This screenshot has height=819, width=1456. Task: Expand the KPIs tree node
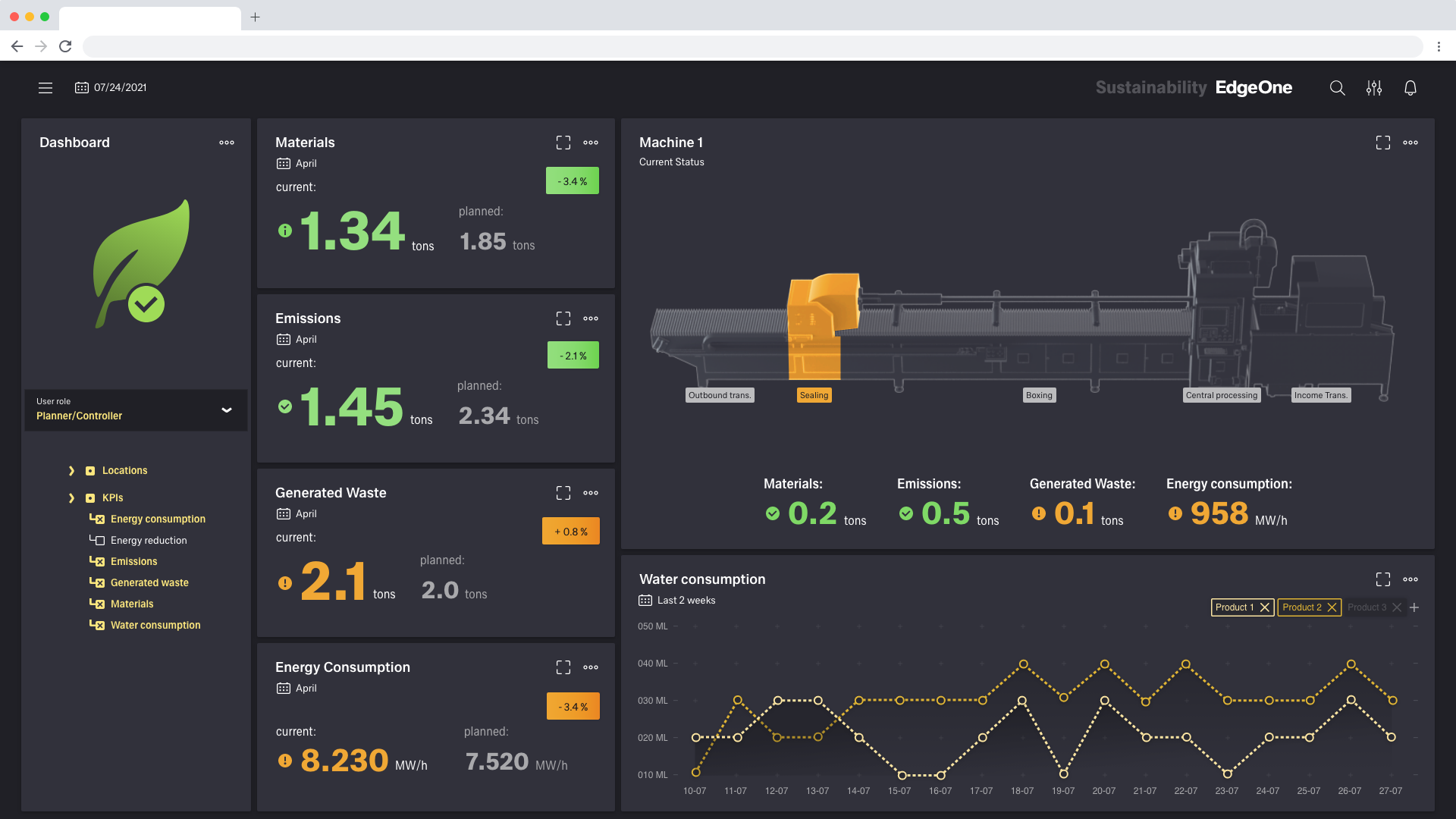click(71, 498)
